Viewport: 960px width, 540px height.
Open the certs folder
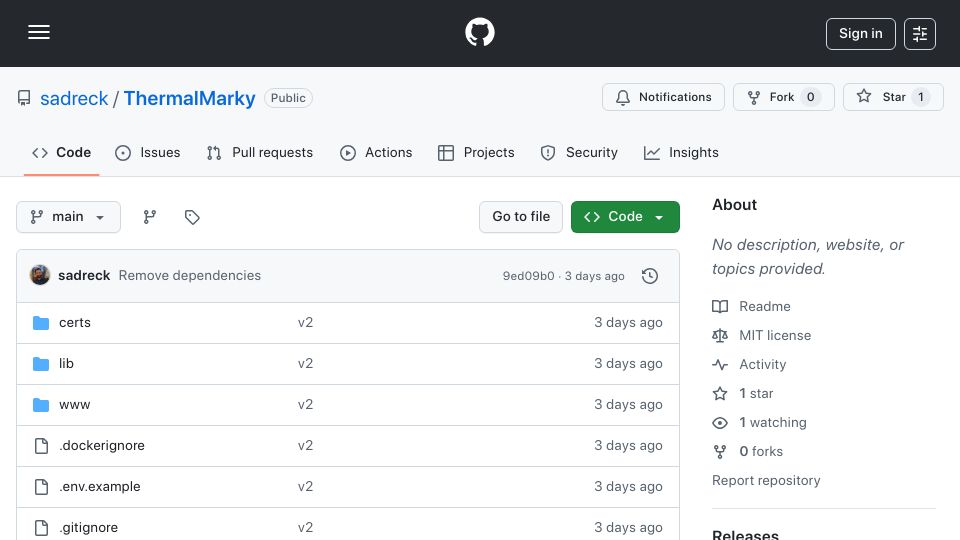(x=75, y=323)
